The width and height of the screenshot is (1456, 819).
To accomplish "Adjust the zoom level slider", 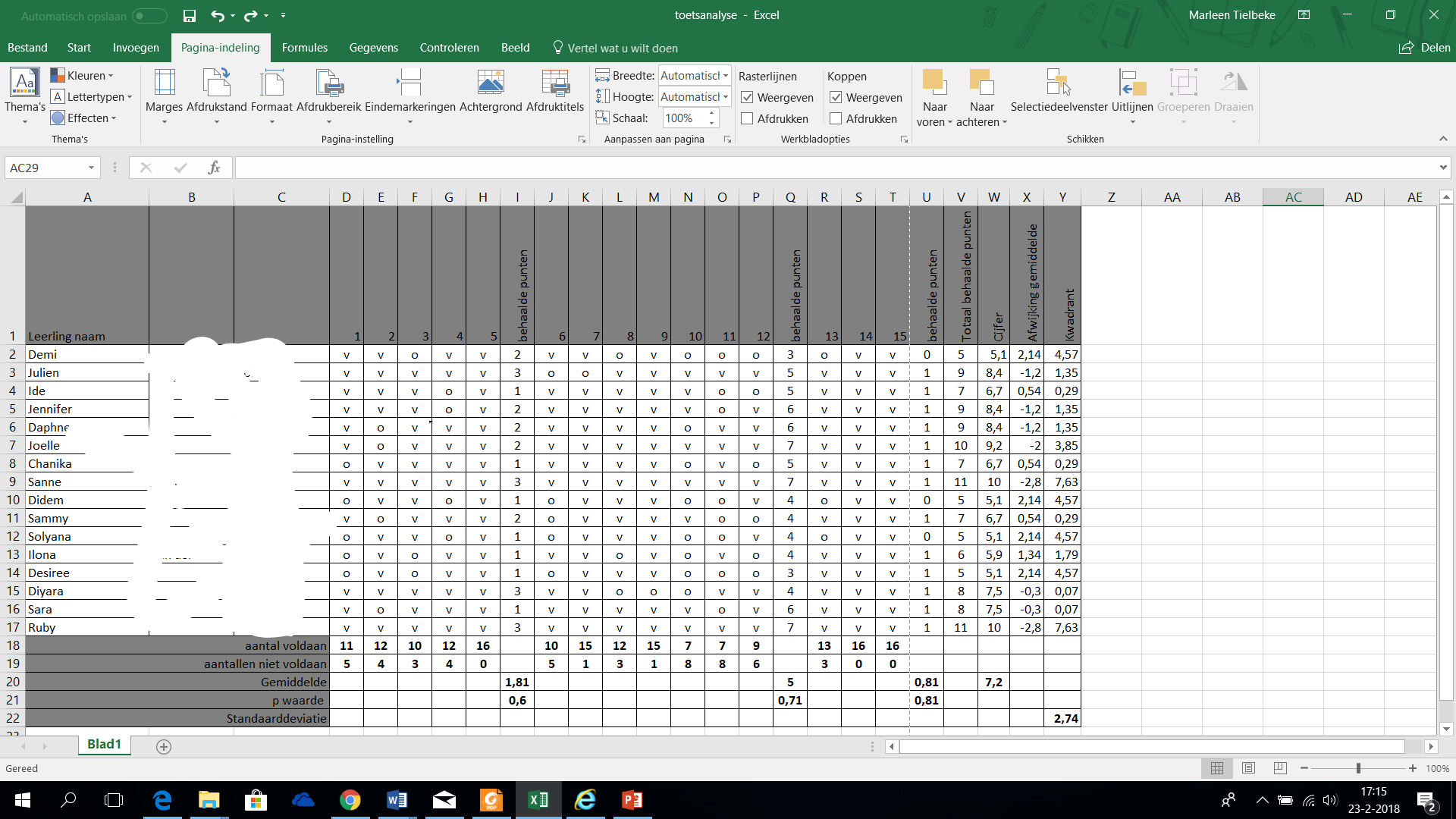I will click(1358, 768).
